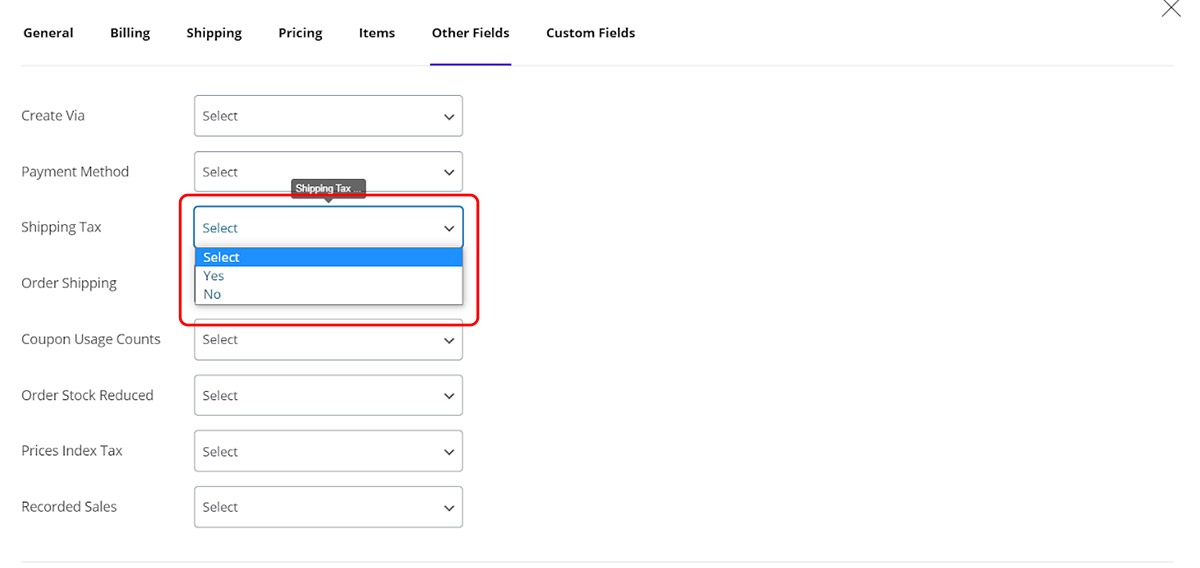Go to the Shipping tab

[x=214, y=33]
